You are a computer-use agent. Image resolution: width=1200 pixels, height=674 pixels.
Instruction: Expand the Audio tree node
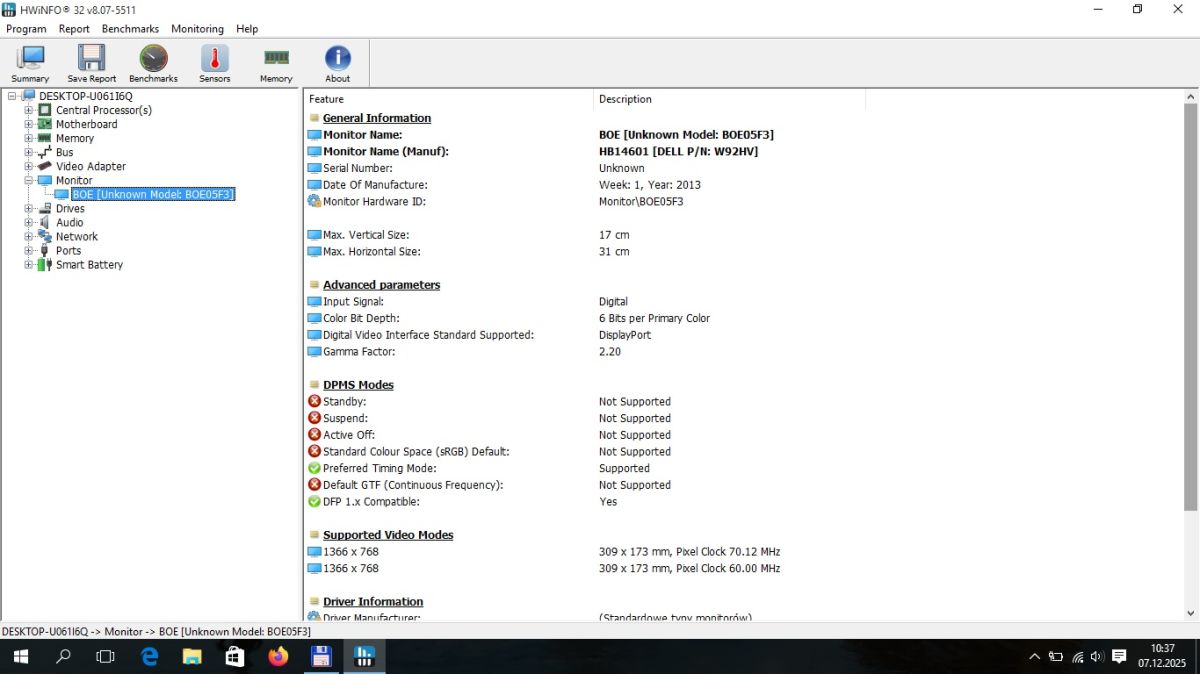(x=29, y=222)
